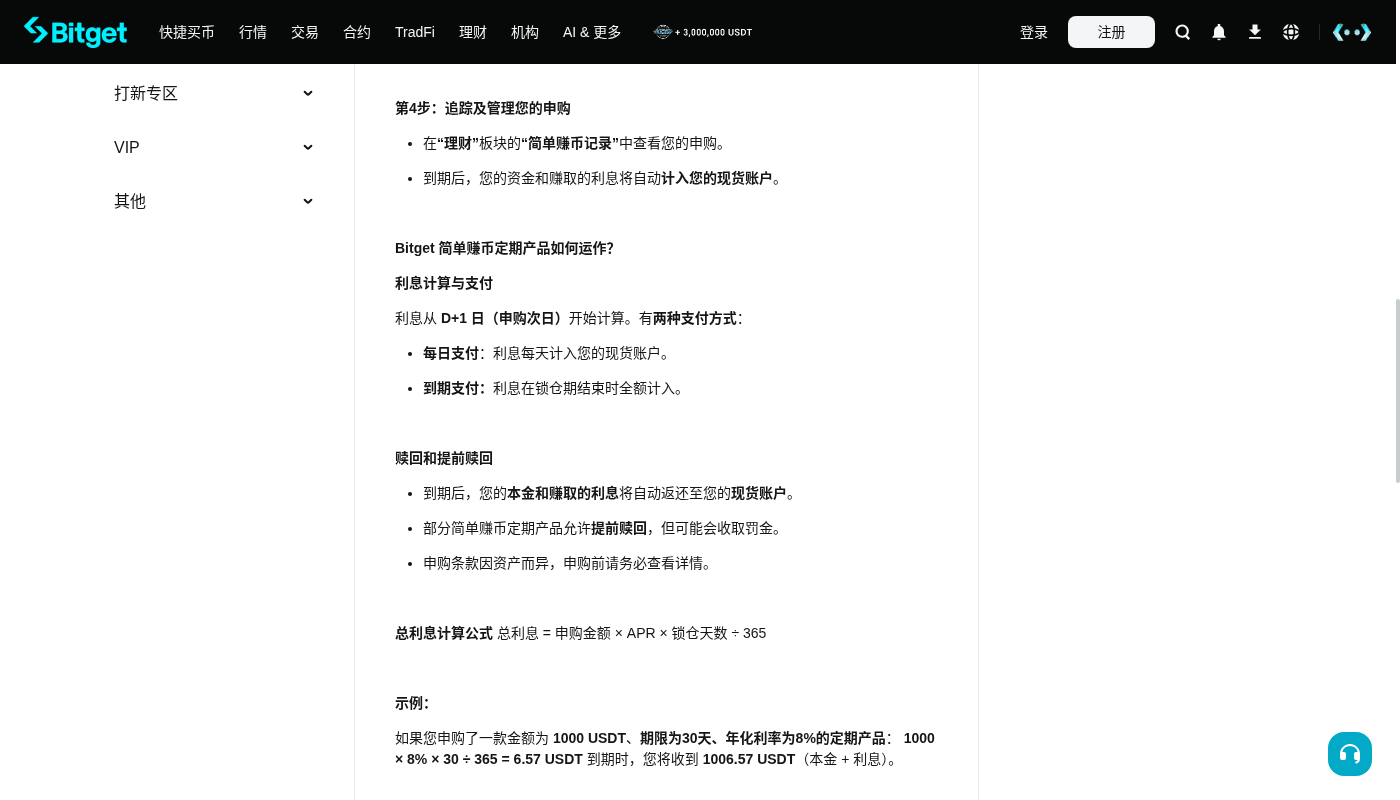
Task: Open notifications bell icon
Action: 1219,32
